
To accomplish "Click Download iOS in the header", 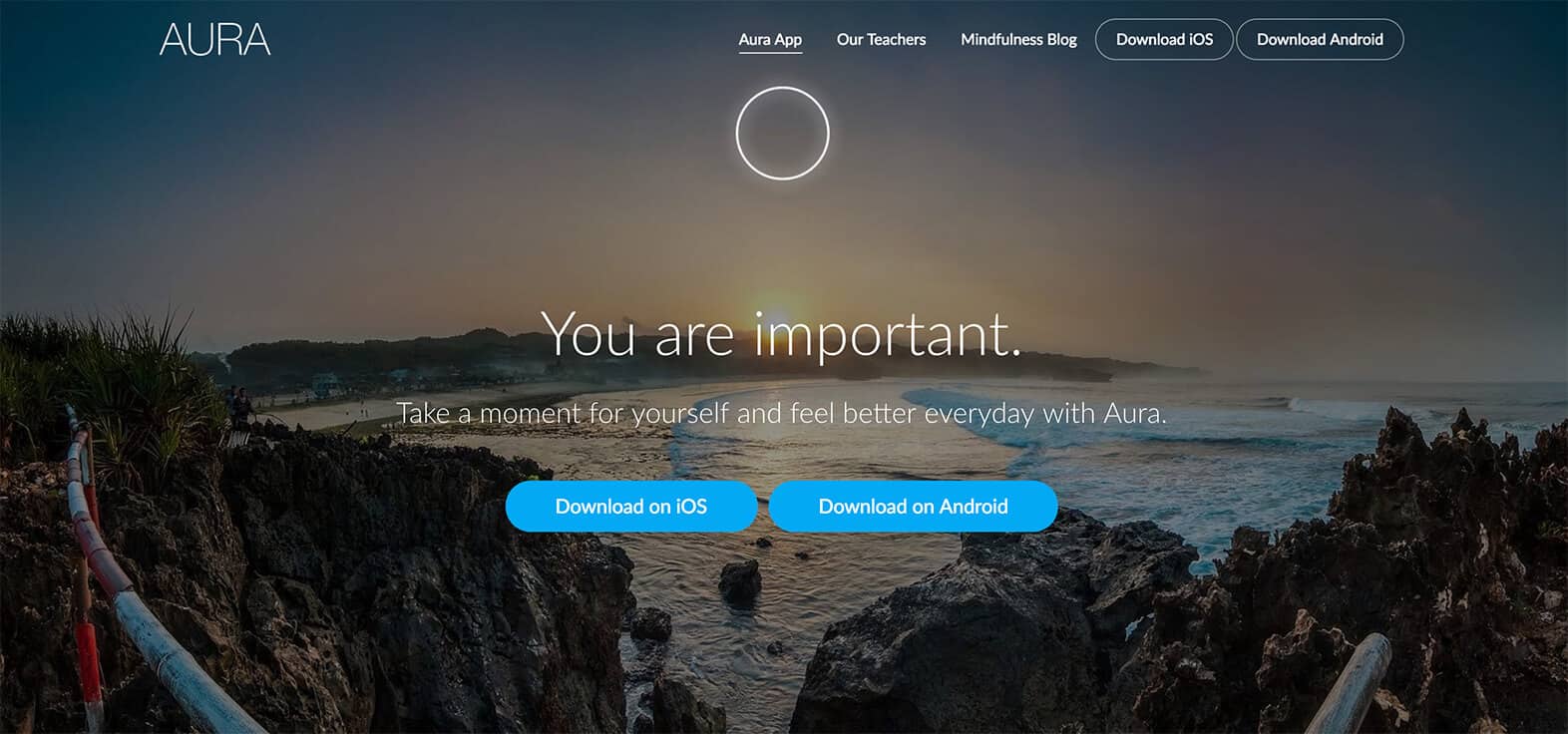I will (x=1164, y=40).
